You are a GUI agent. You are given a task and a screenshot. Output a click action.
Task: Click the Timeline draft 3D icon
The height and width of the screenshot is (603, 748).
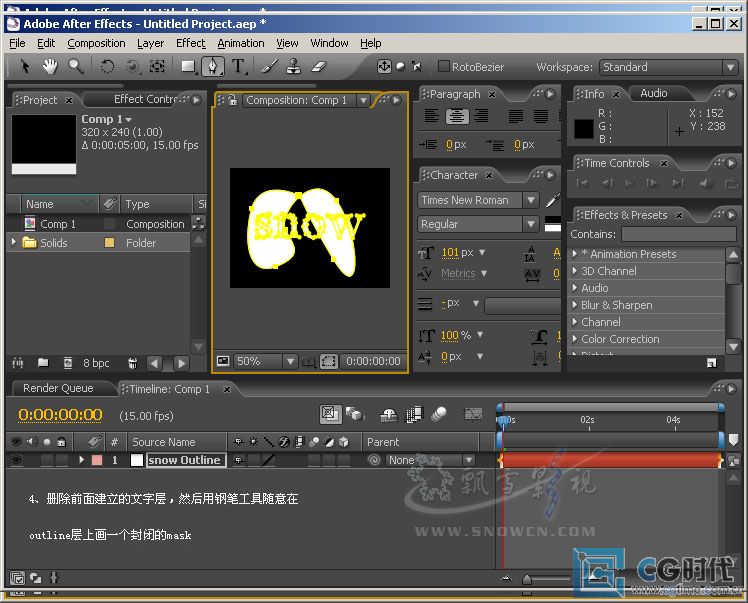(x=355, y=414)
